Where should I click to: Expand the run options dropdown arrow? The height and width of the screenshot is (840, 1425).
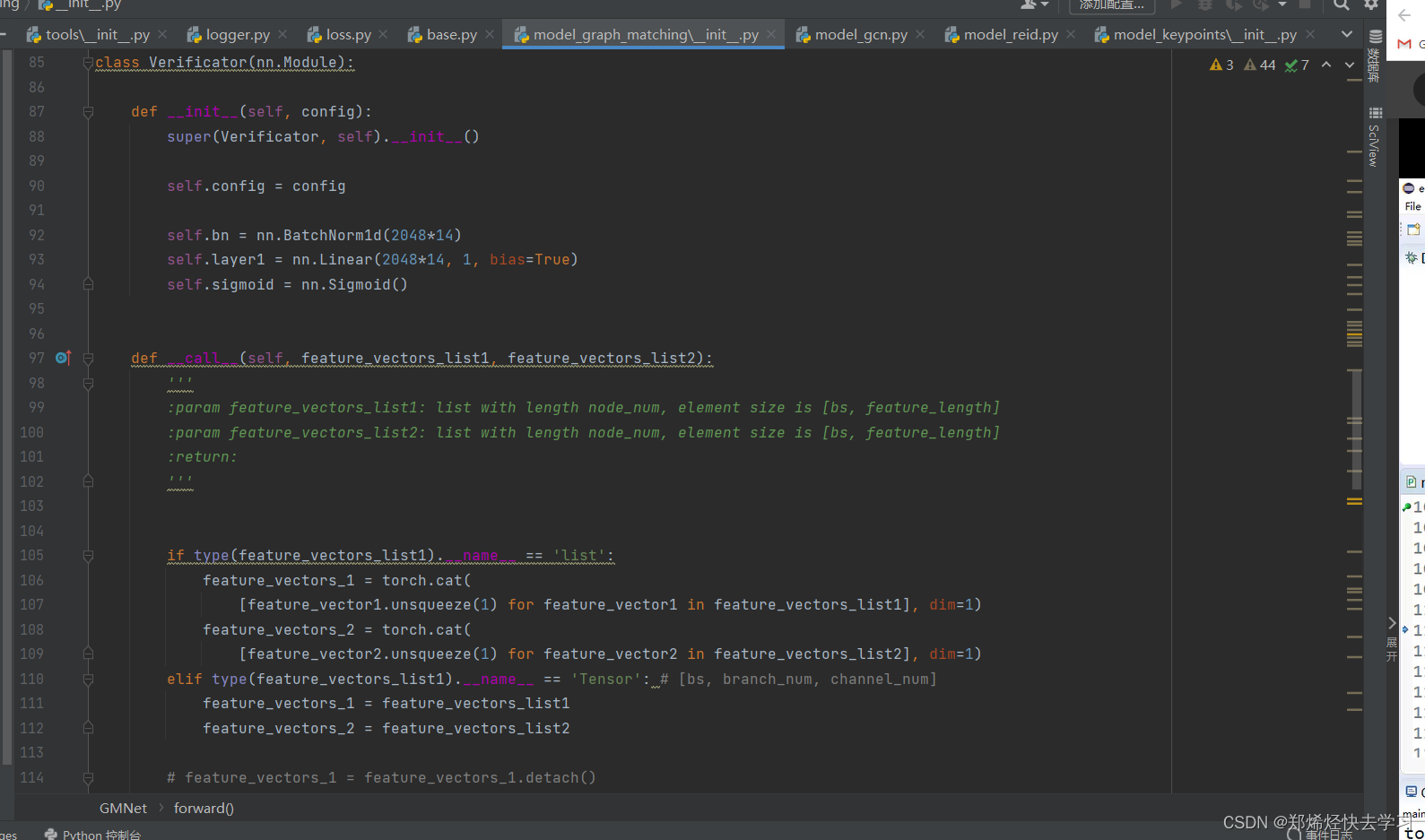point(1282,4)
